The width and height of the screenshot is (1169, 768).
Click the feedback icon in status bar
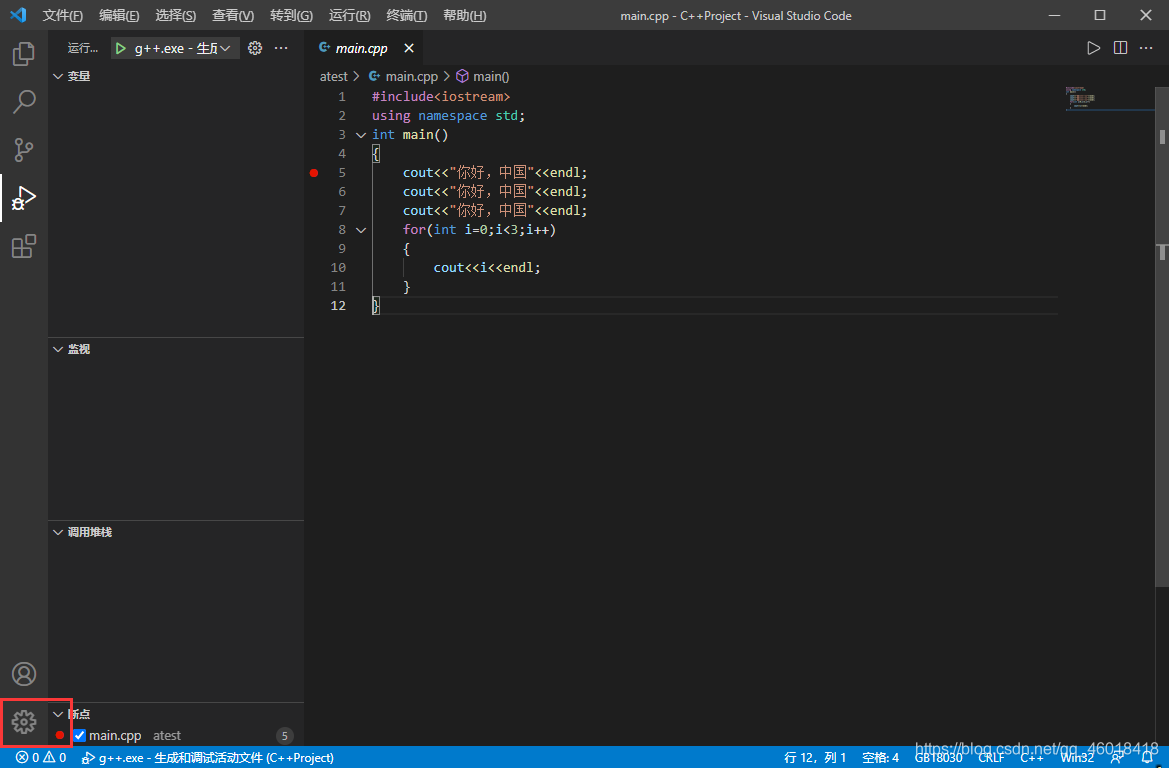pos(1117,758)
